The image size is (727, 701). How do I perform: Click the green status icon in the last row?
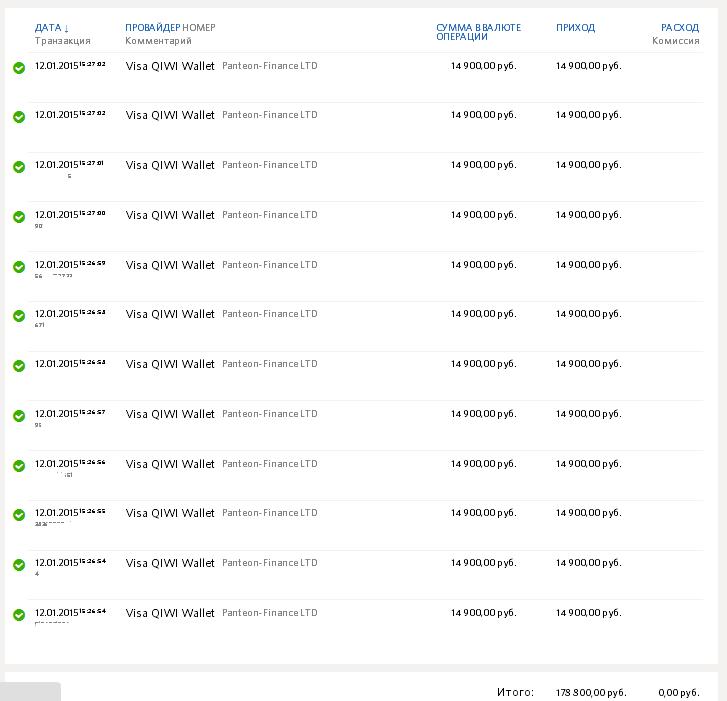tap(19, 615)
